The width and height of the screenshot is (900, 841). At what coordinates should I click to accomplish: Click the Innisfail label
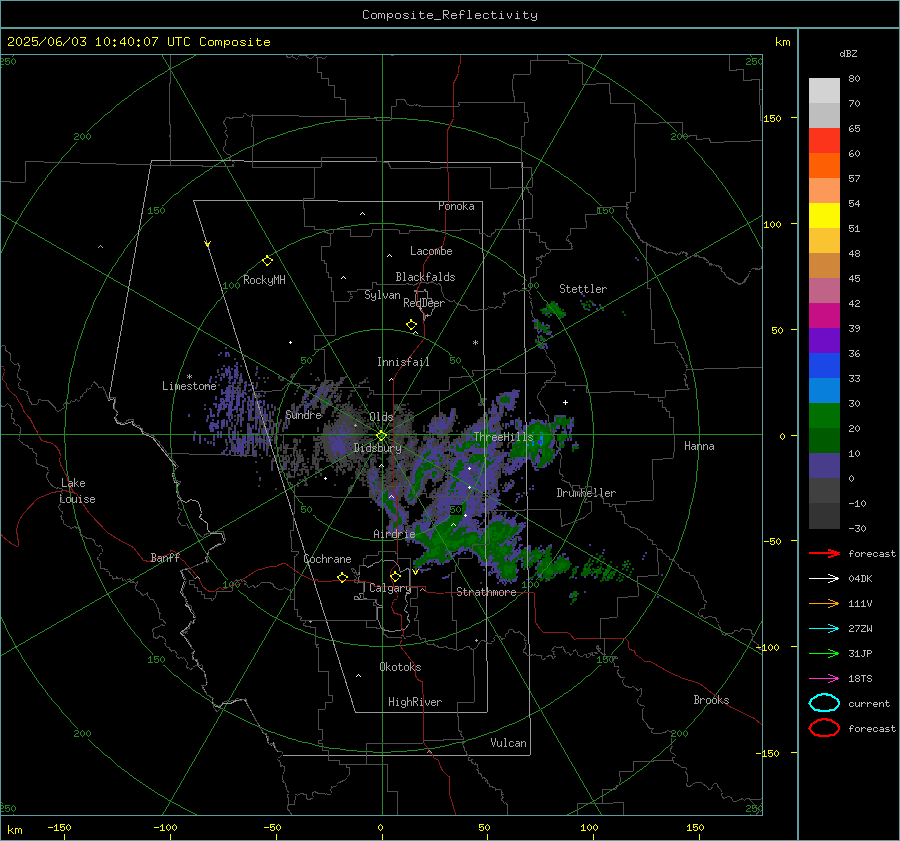pos(403,362)
